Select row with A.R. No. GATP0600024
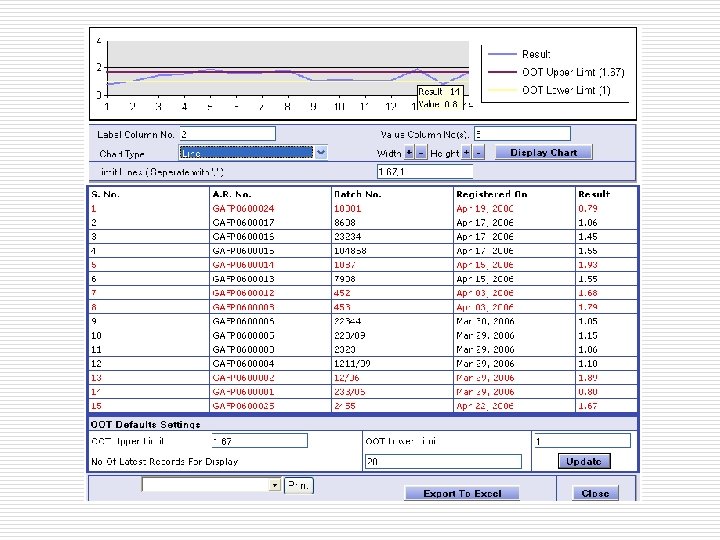Viewport: 720px width, 540px height. pyautogui.click(x=245, y=208)
